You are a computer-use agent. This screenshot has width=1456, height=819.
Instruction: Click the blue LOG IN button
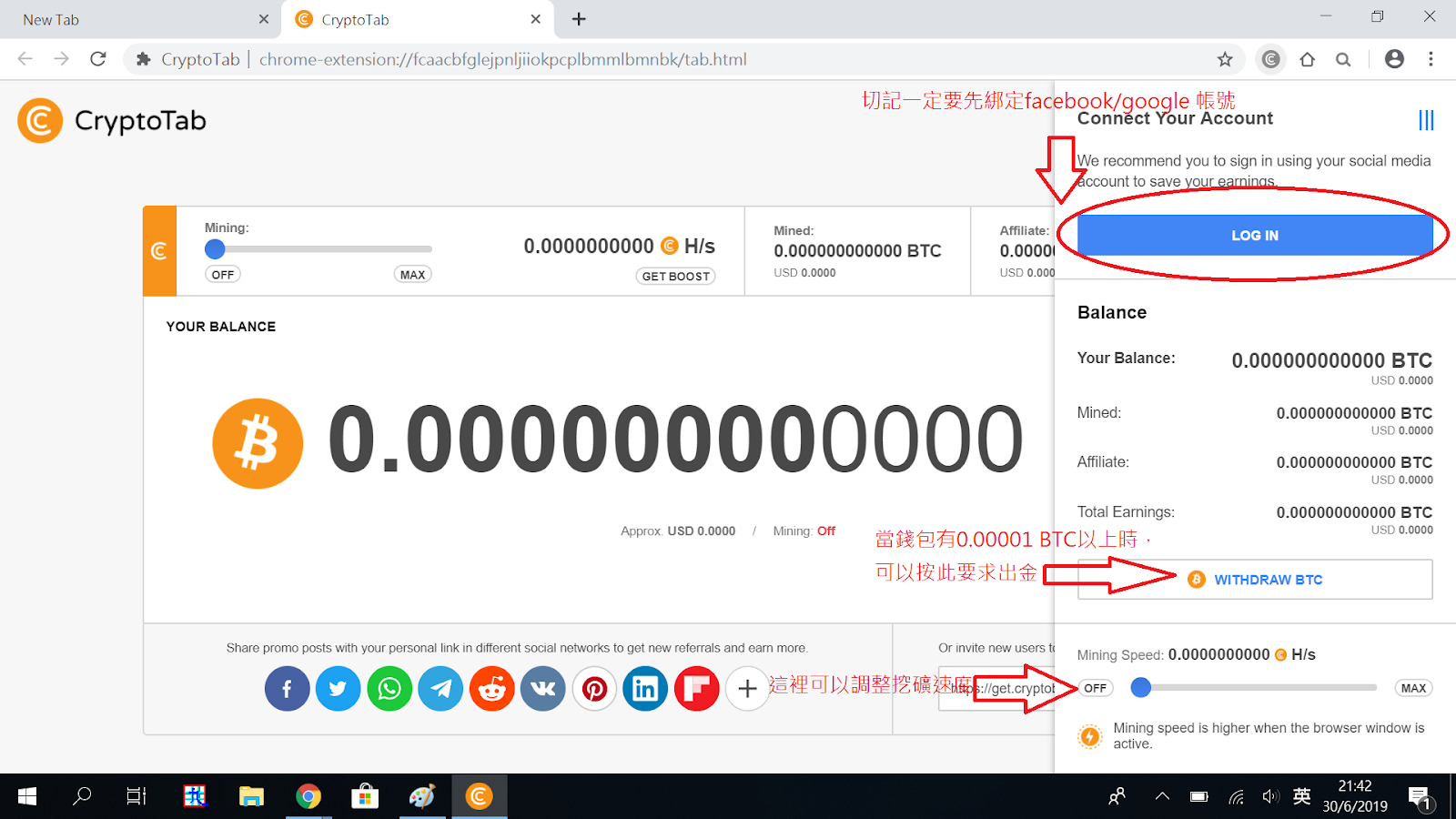pyautogui.click(x=1255, y=235)
